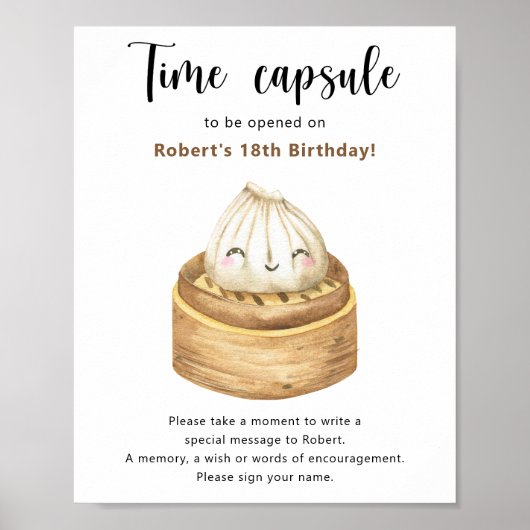The image size is (530, 530).
Task: Select the 'to be opened on' text
Action: pyautogui.click(x=265, y=122)
